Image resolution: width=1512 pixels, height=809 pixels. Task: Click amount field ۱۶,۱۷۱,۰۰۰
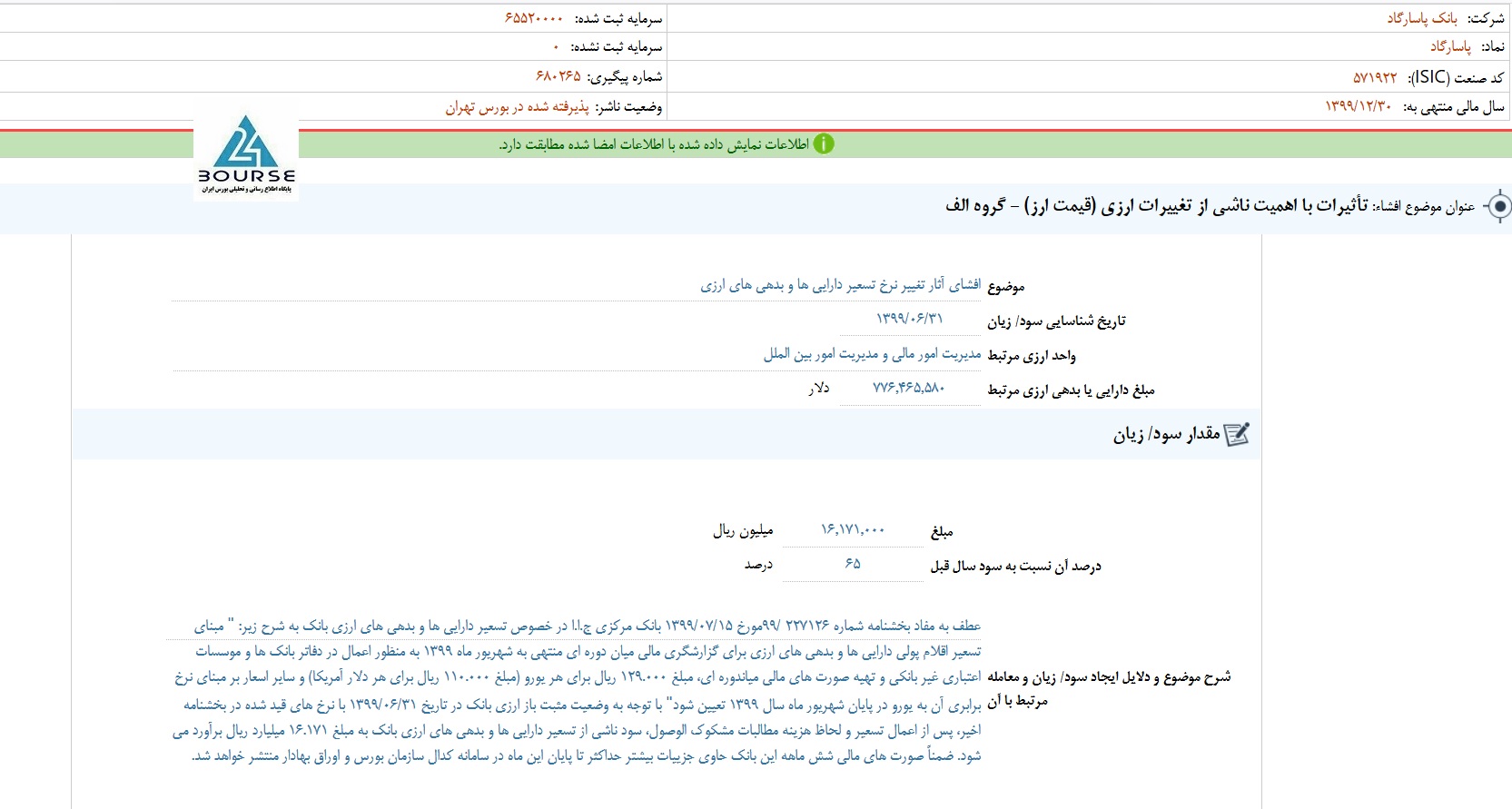(x=853, y=529)
